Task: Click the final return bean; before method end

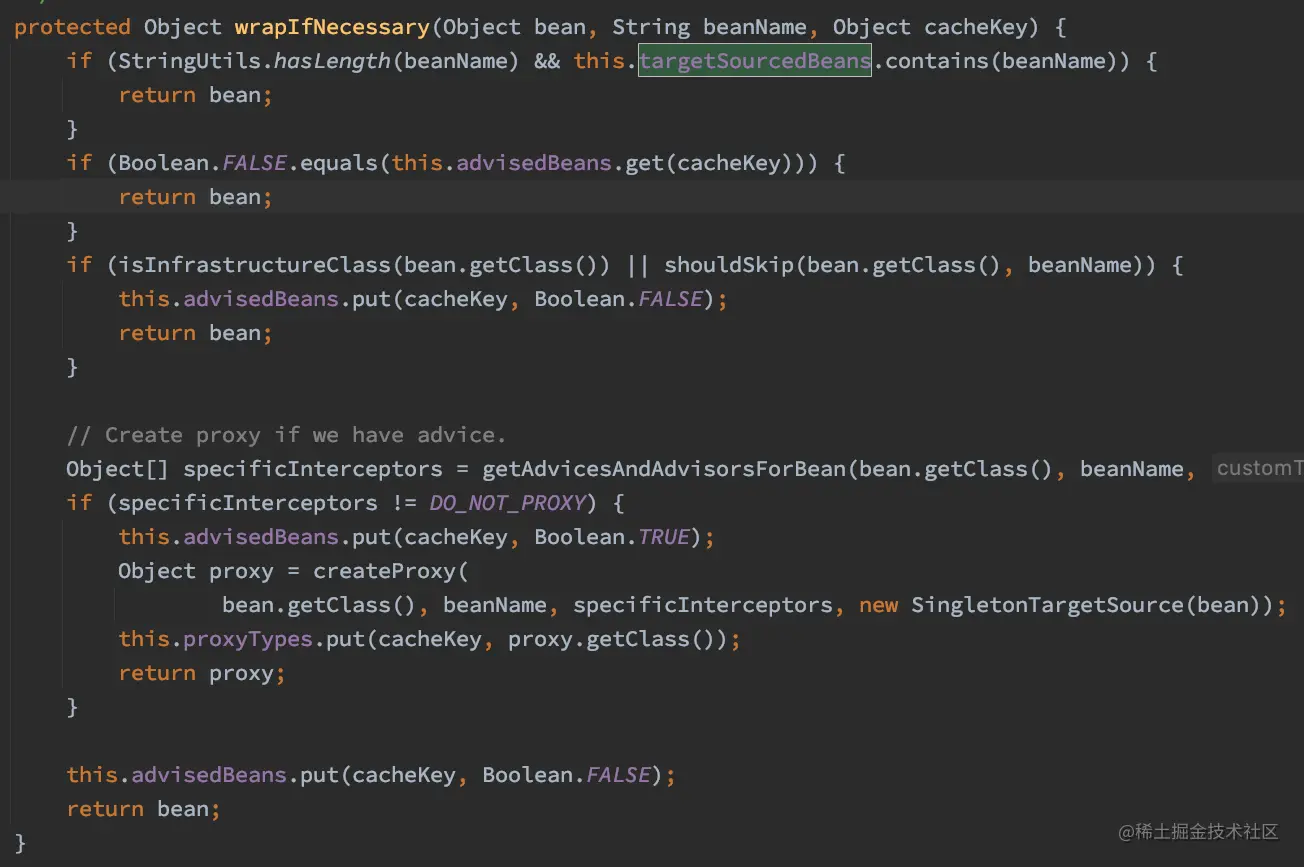Action: point(143,809)
